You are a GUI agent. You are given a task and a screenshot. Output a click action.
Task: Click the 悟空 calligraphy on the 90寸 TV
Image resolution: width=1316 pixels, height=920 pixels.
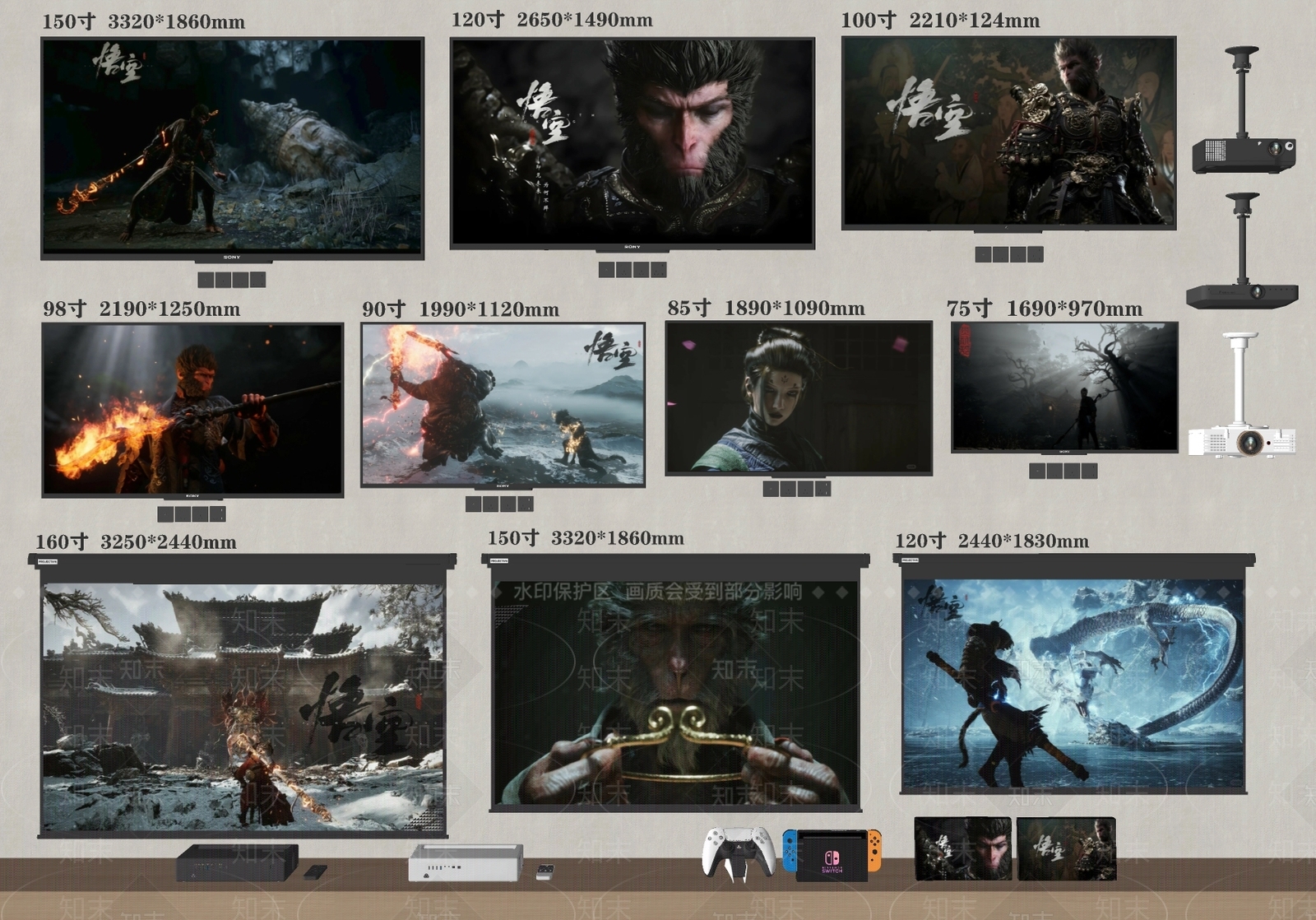click(611, 348)
